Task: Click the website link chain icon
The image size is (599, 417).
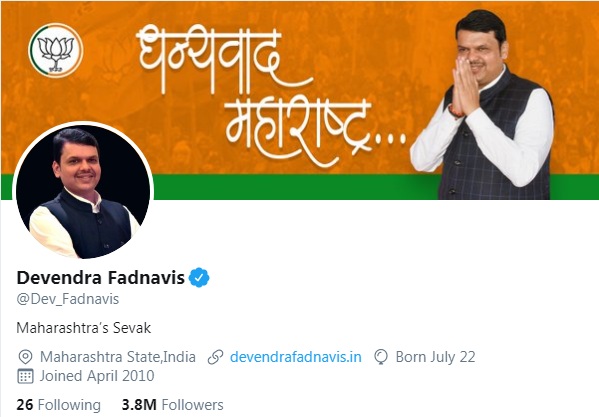Action: (x=215, y=357)
